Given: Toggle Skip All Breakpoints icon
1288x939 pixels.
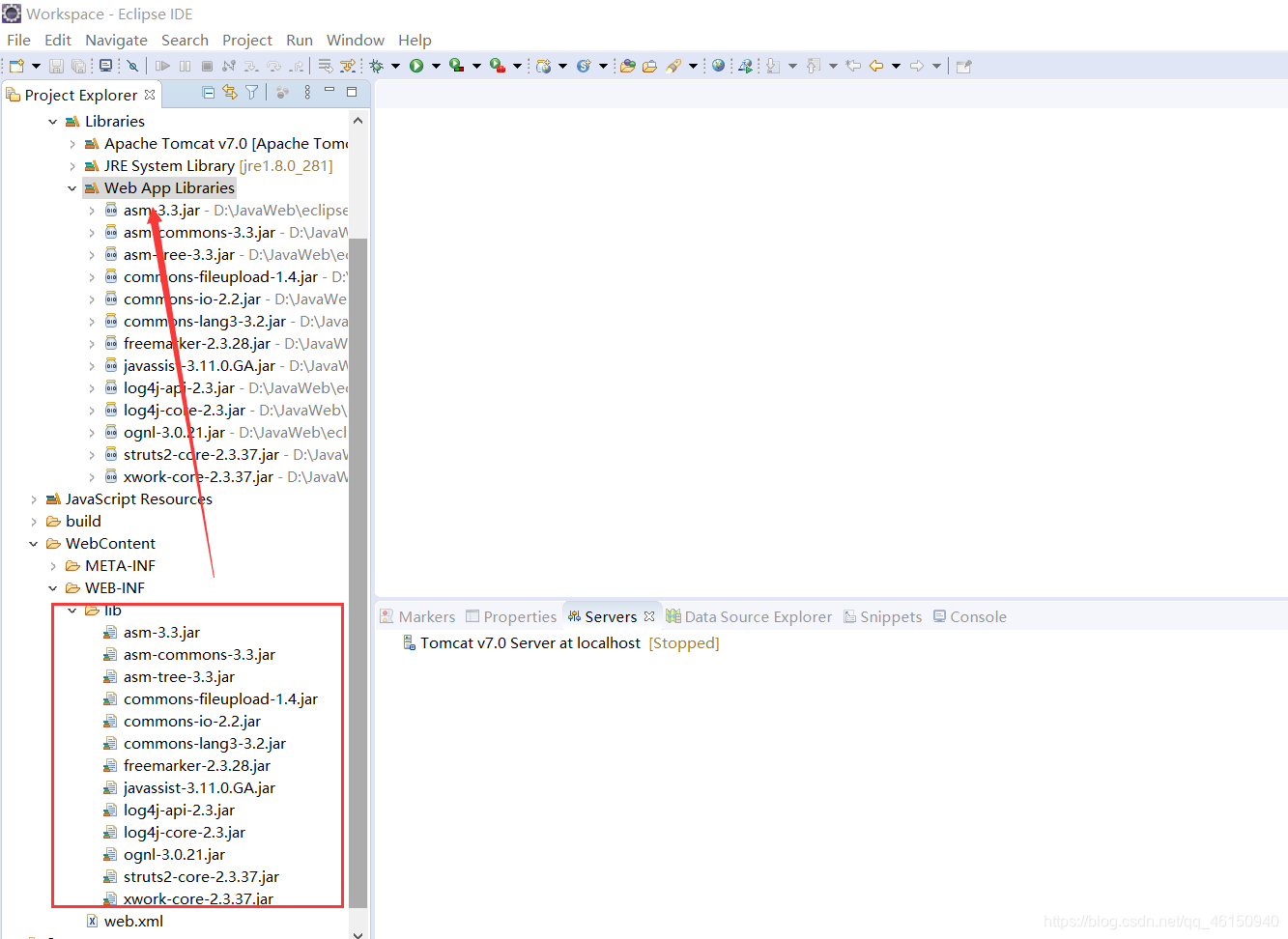Looking at the screenshot, I should pyautogui.click(x=132, y=66).
